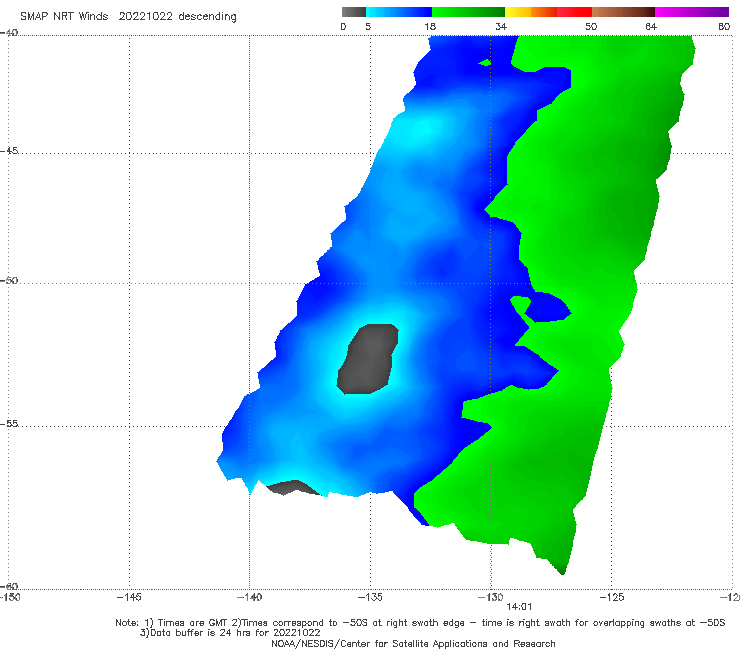Screen dimensions: 740x650
Task: Click the yellow-orange segment of the color bar
Action: [531, 12]
